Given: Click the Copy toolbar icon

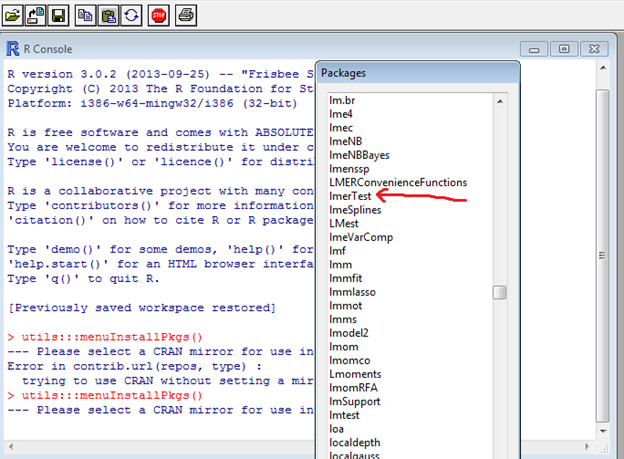Looking at the screenshot, I should pyautogui.click(x=87, y=15).
